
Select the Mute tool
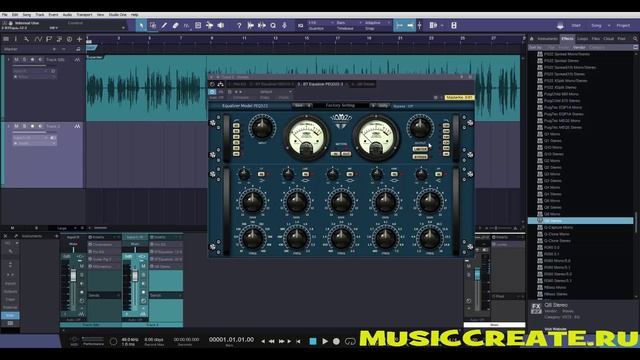[198, 26]
